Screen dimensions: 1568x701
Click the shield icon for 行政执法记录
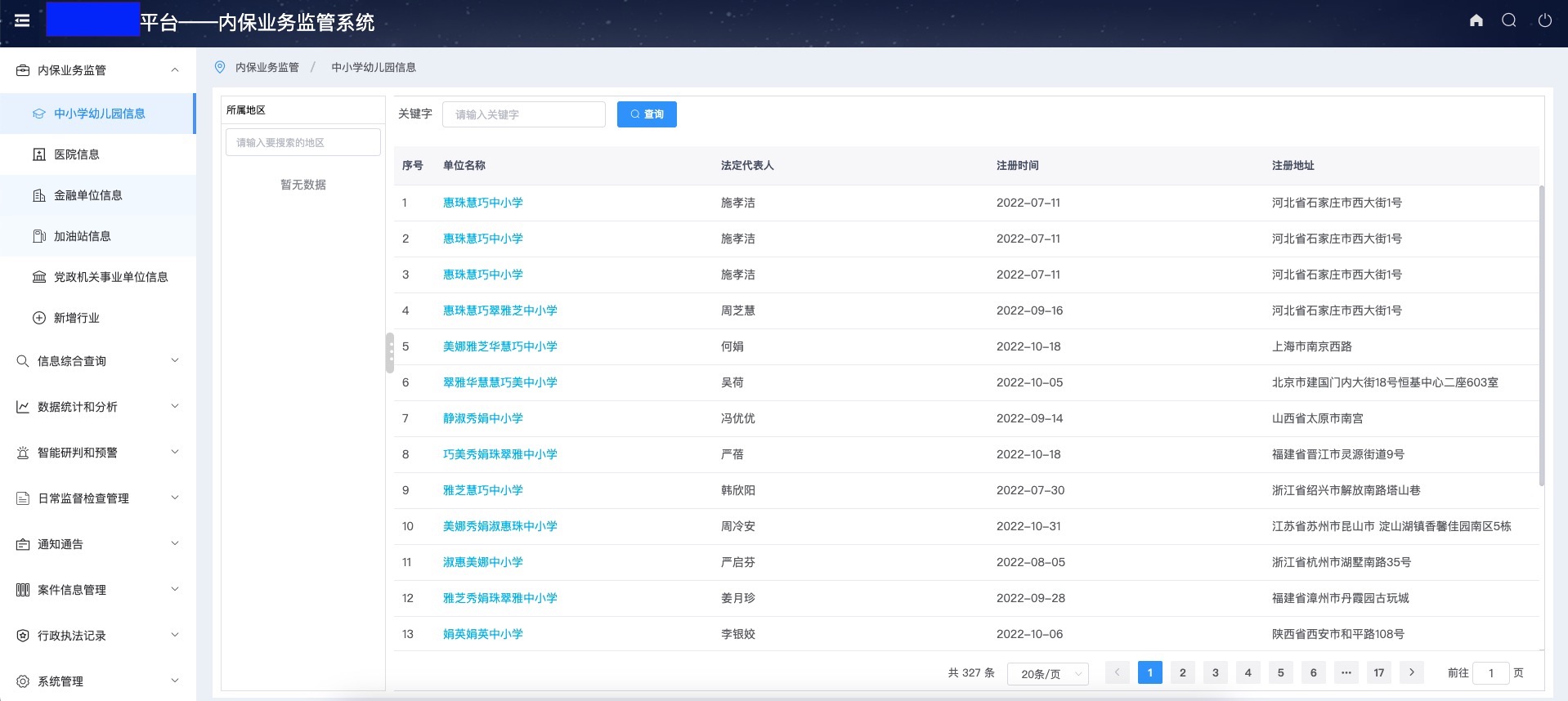coord(23,636)
